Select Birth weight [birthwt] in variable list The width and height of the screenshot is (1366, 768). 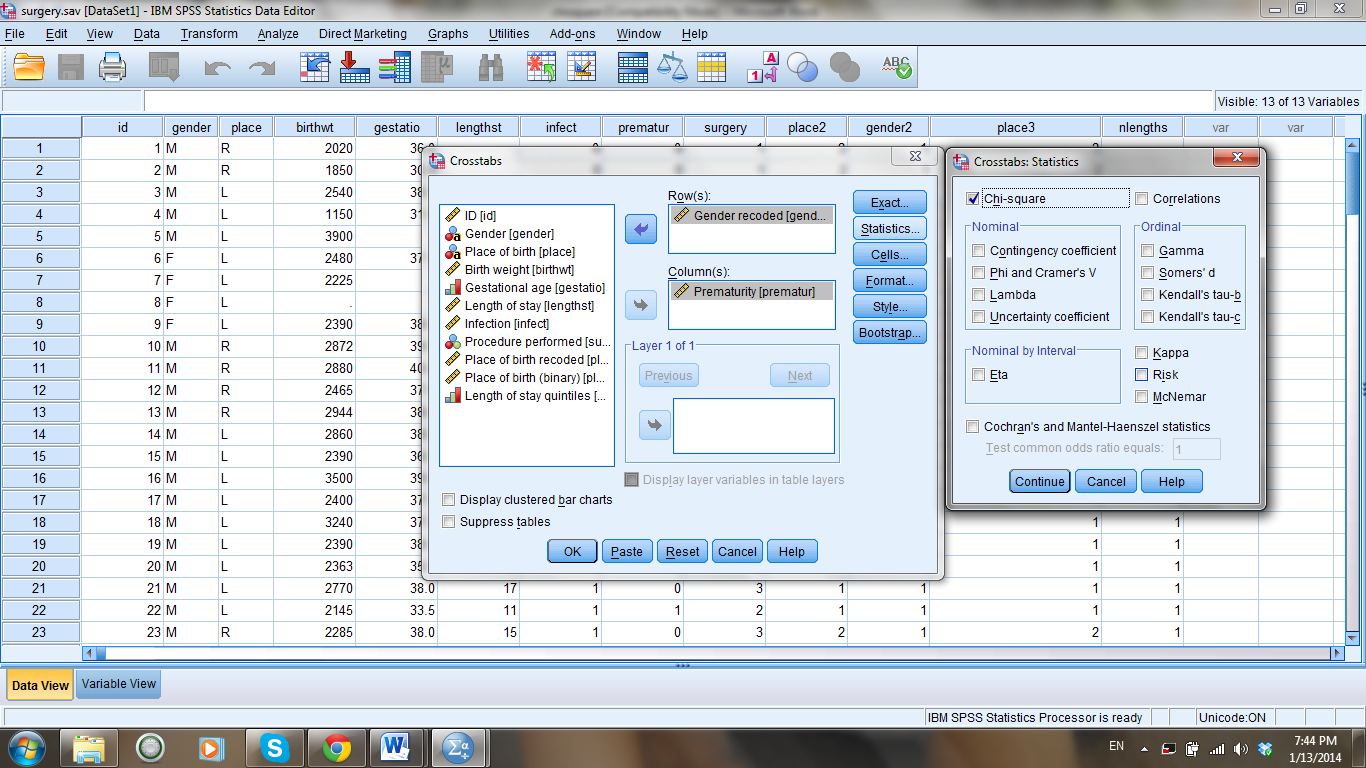click(x=526, y=270)
